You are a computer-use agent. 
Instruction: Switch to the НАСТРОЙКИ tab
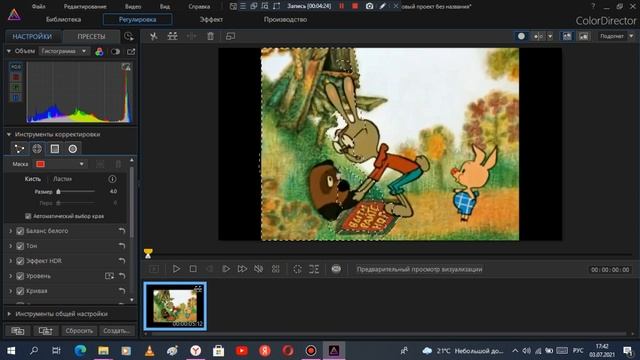32,36
